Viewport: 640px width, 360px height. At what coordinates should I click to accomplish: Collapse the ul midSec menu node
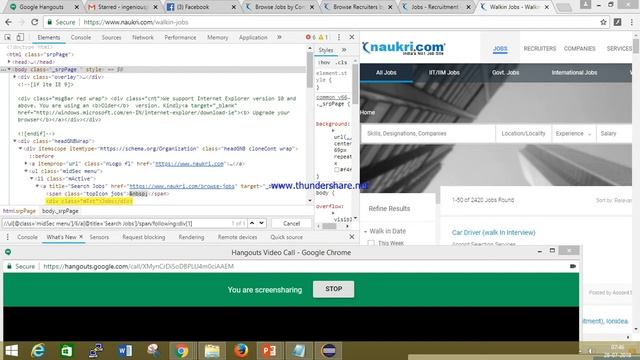click(x=26, y=171)
